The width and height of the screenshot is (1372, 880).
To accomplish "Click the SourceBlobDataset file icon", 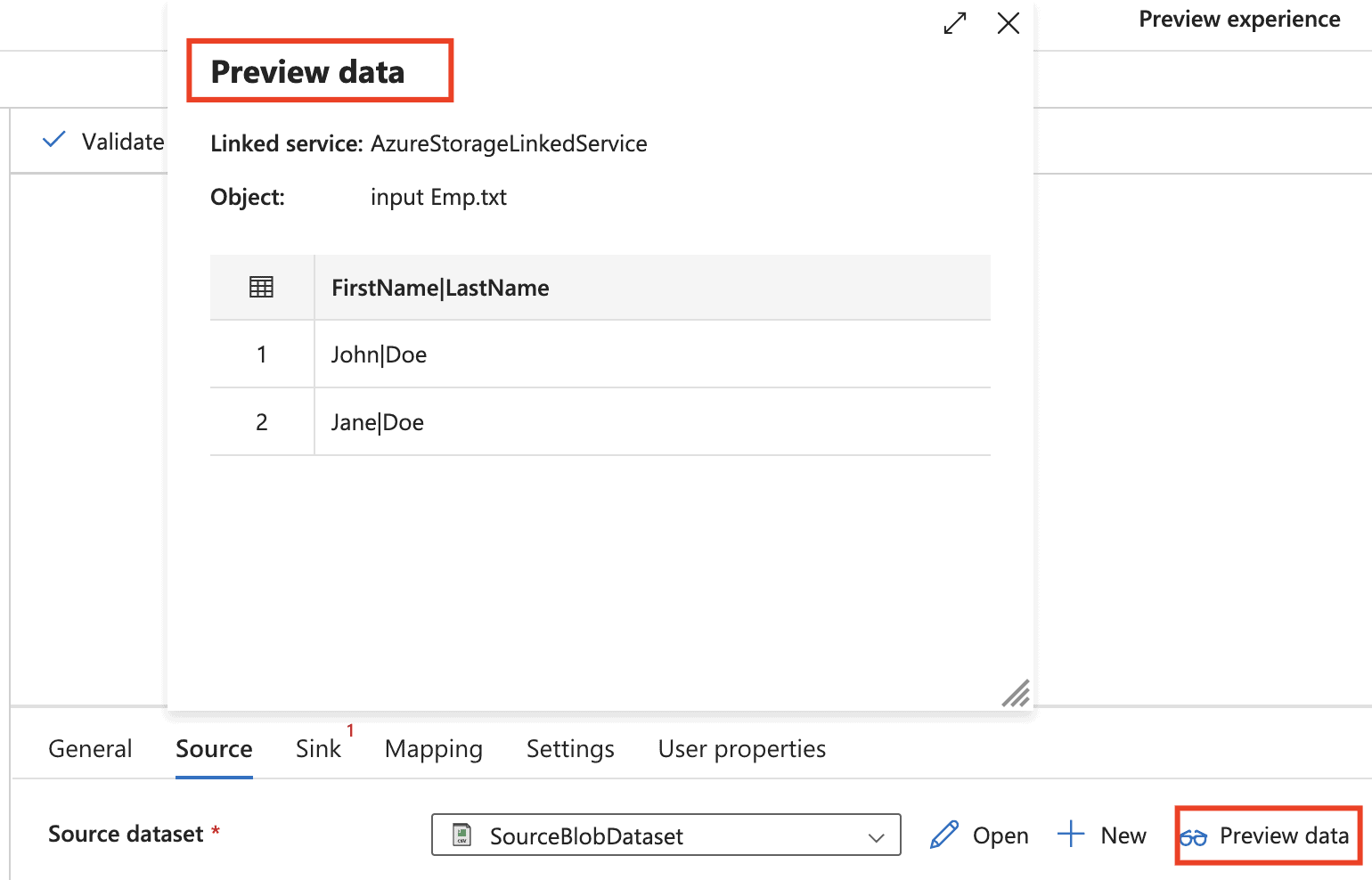I will [461, 835].
